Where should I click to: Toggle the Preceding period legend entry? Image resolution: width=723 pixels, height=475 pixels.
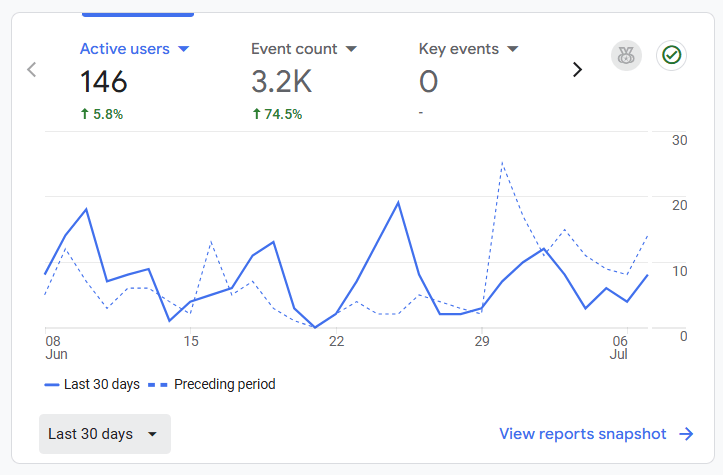tap(212, 384)
